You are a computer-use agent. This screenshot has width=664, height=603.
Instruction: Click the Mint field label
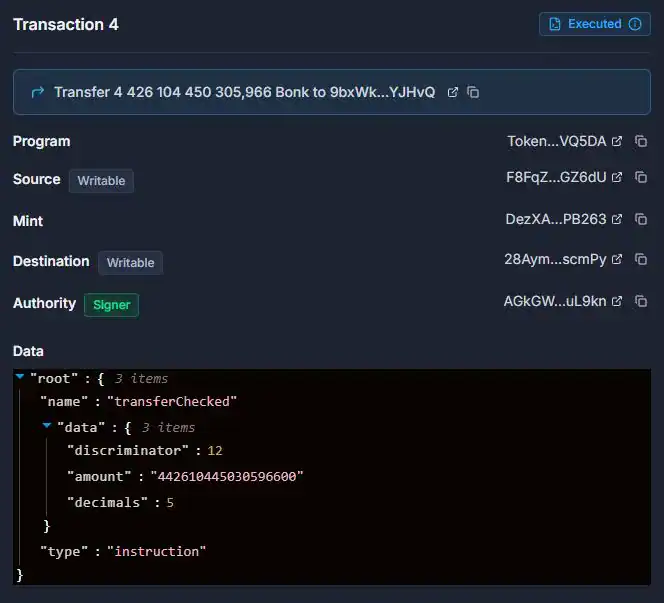coord(28,221)
